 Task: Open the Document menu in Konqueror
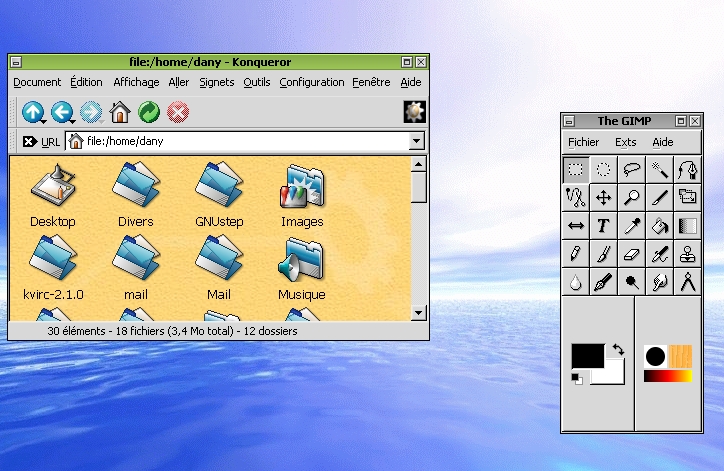(x=37, y=82)
